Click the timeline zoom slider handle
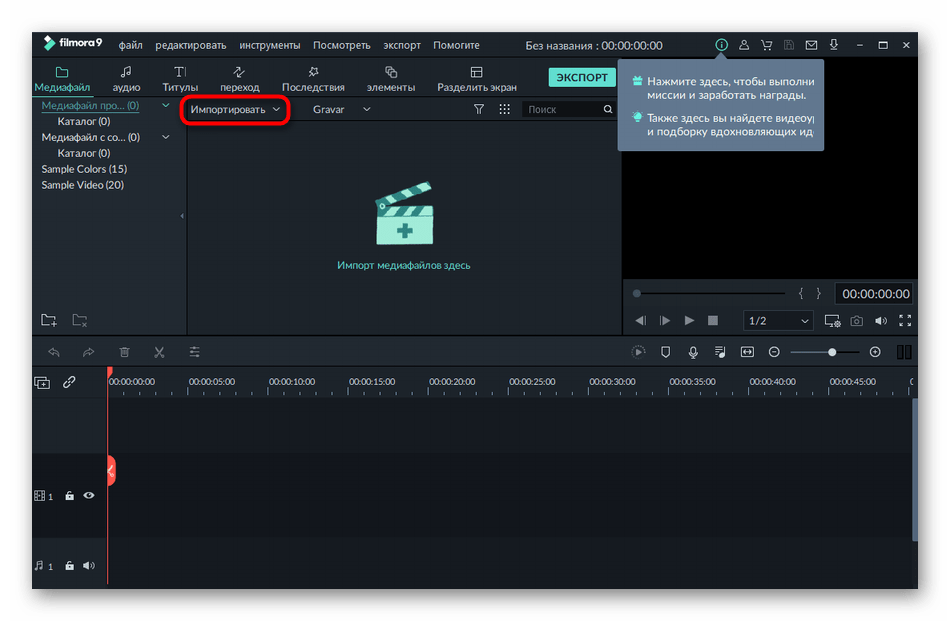The width and height of the screenshot is (950, 621). (x=831, y=352)
